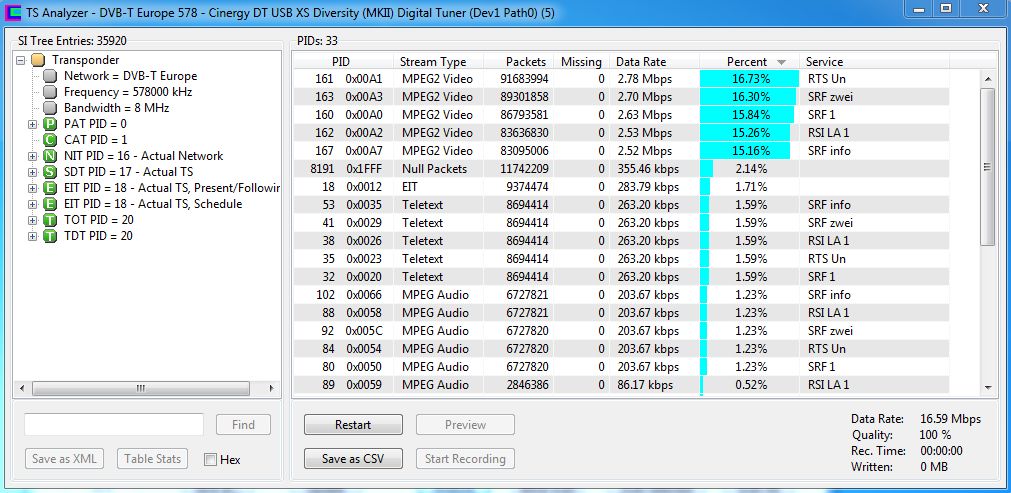Enable the Hex checkbox

pyautogui.click(x=210, y=459)
